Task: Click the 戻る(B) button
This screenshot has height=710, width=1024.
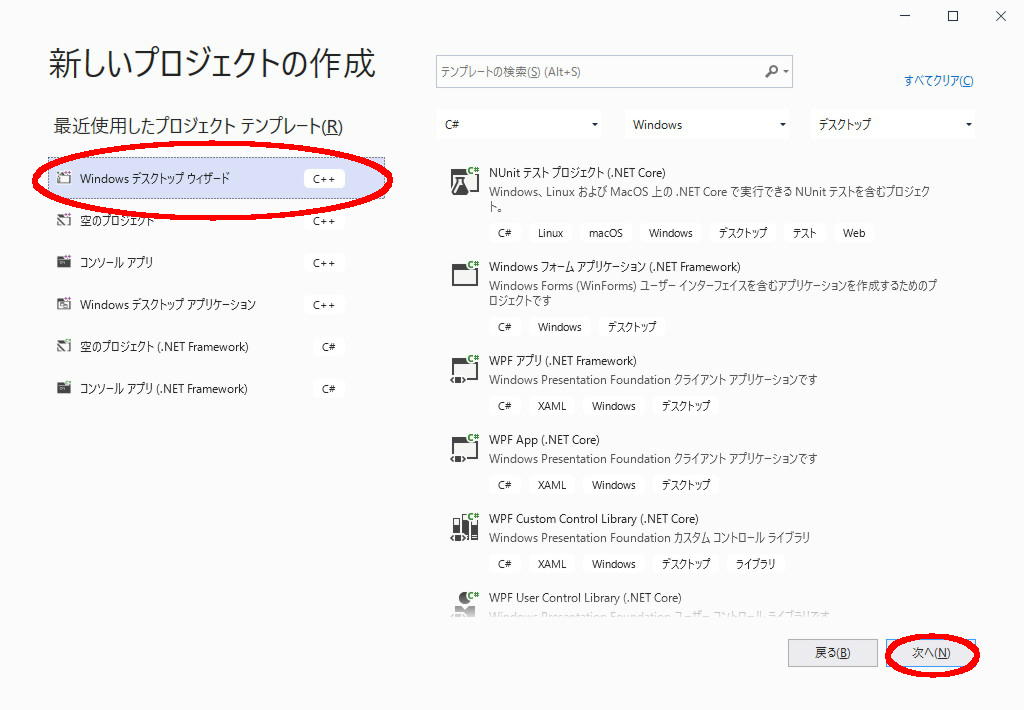Action: click(x=833, y=653)
